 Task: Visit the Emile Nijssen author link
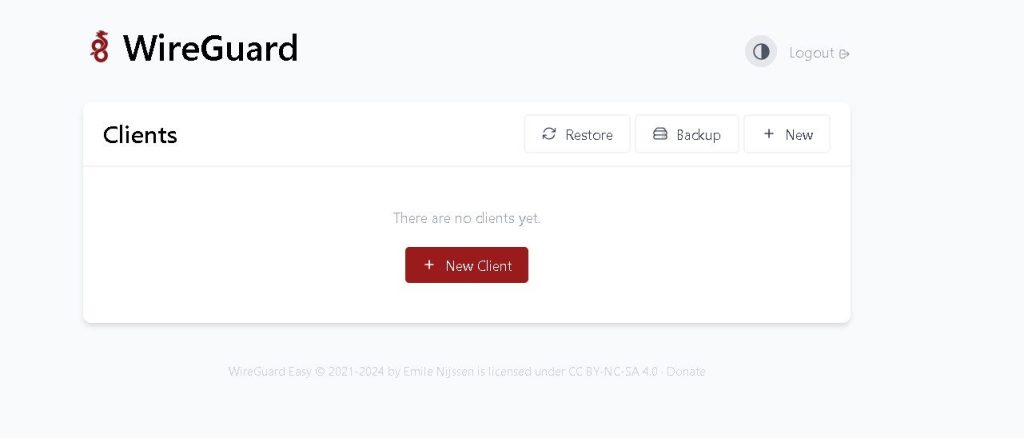point(438,371)
